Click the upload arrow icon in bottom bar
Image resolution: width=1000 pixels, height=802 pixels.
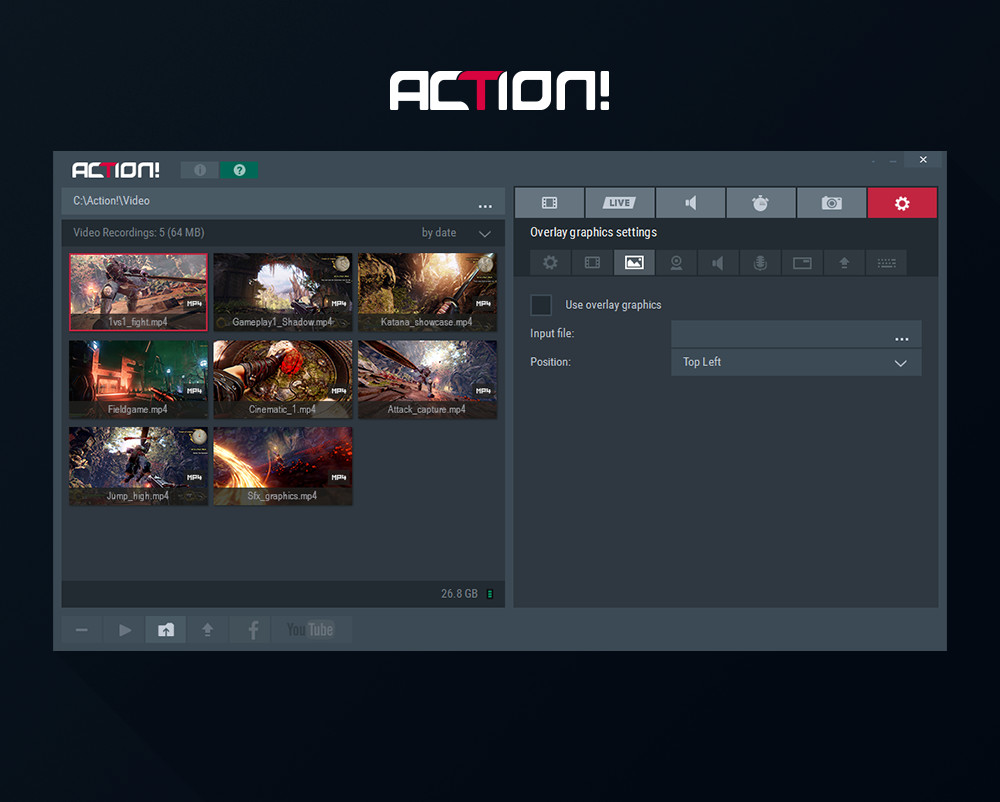coord(207,630)
